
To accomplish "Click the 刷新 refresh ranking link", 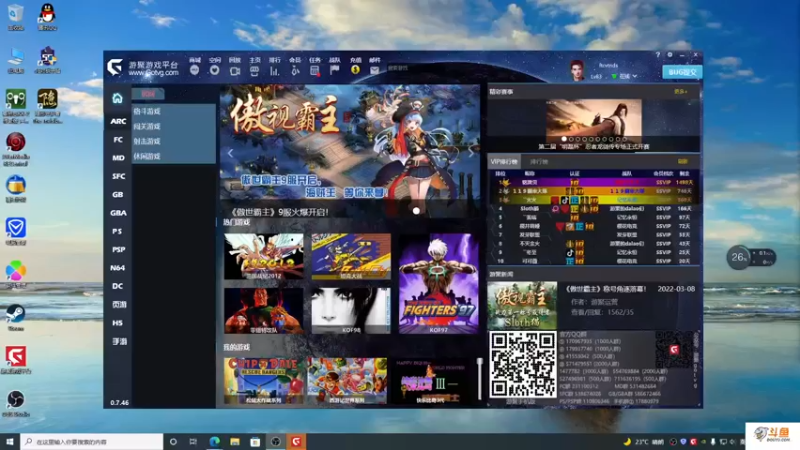I will click(683, 161).
